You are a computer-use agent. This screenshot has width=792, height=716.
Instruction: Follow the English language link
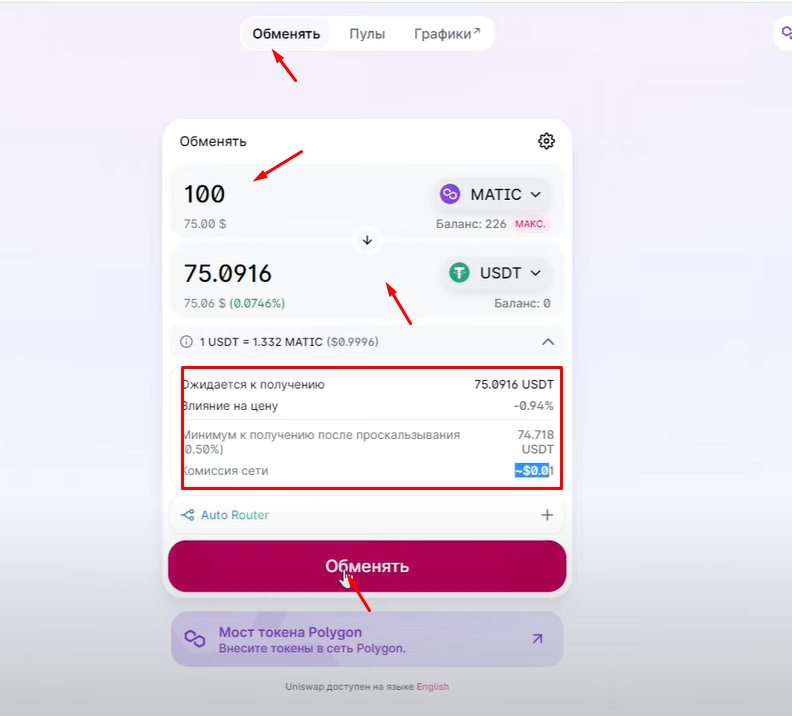tap(432, 687)
